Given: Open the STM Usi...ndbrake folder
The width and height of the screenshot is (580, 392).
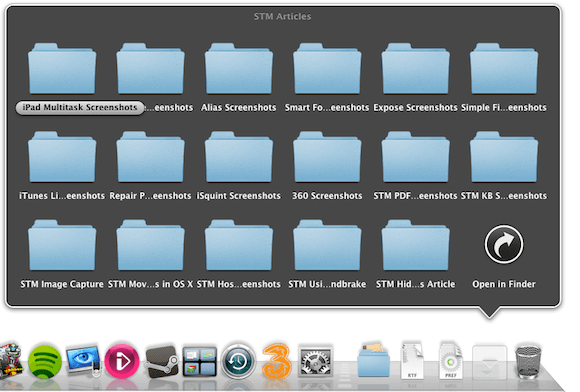Looking at the screenshot, I should pyautogui.click(x=327, y=246).
